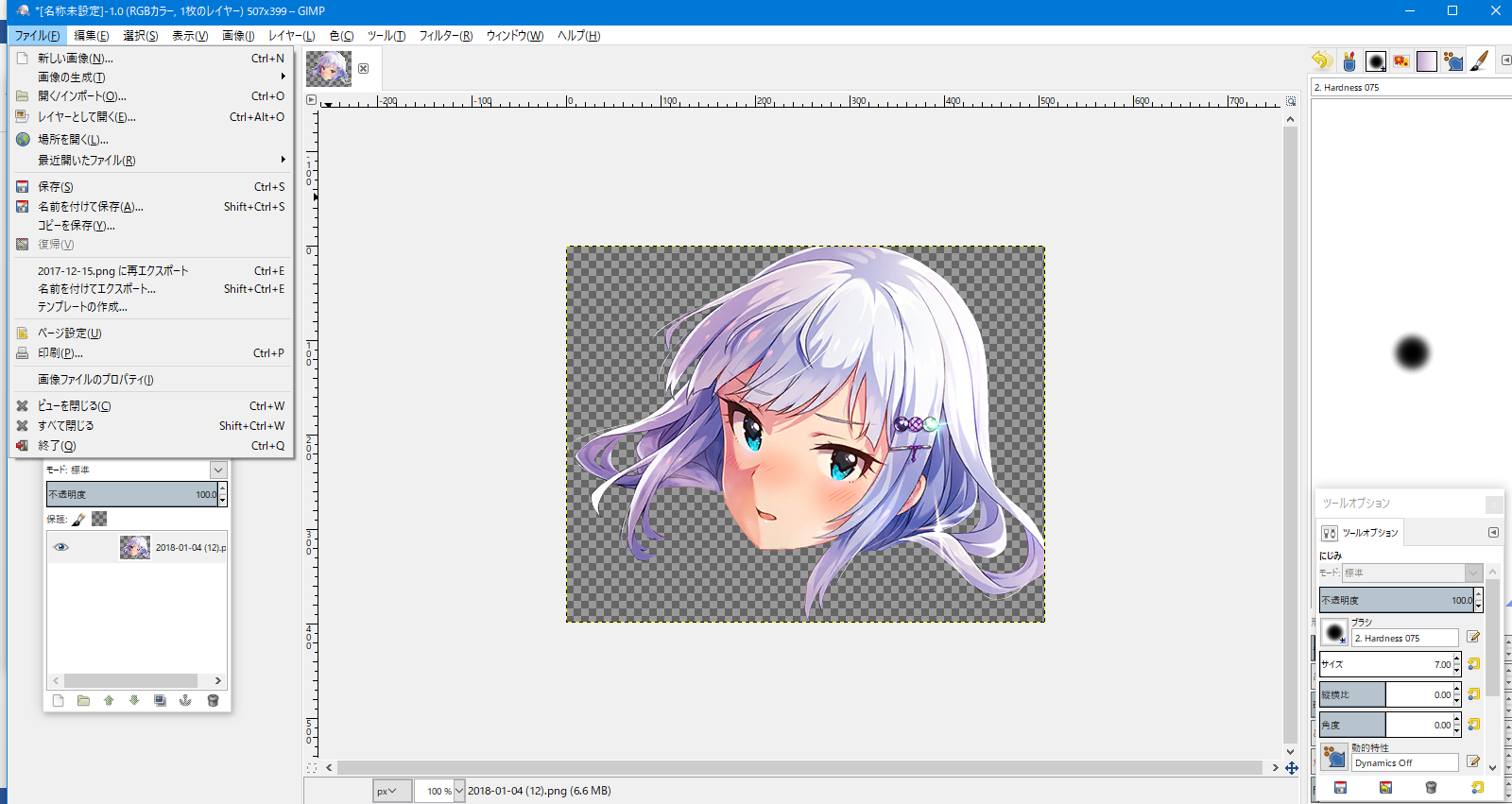This screenshot has height=804, width=1512.
Task: Anchor the floating layer
Action: coord(185,700)
